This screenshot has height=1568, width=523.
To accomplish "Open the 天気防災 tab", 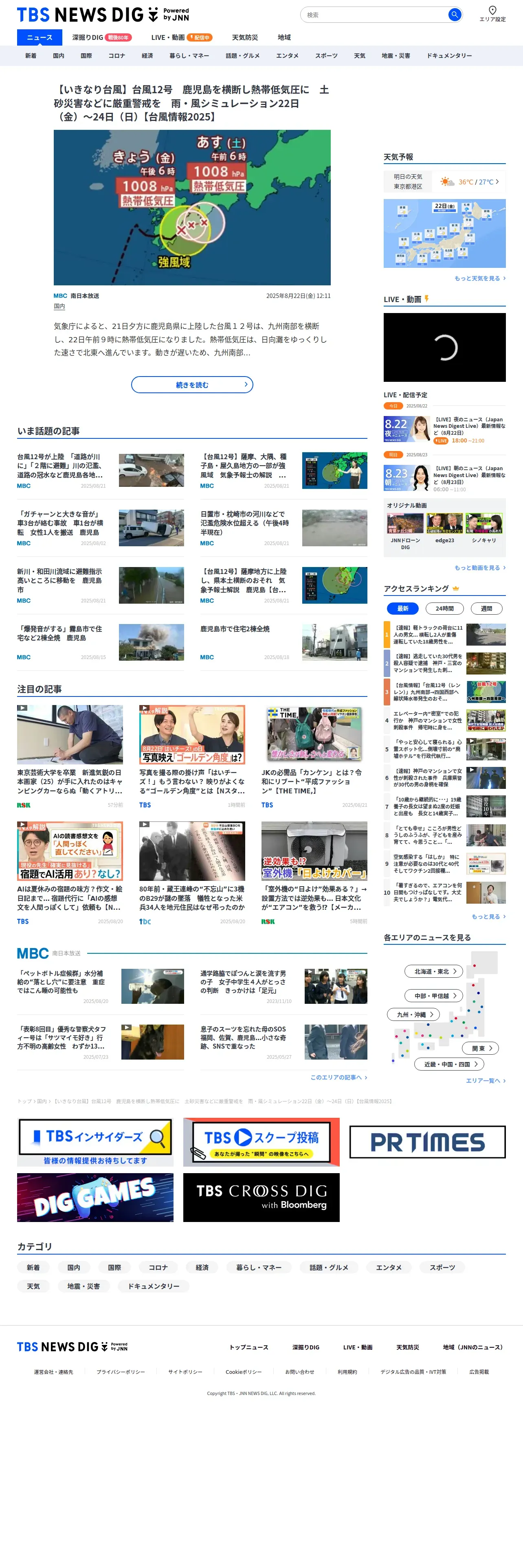I will coord(245,37).
